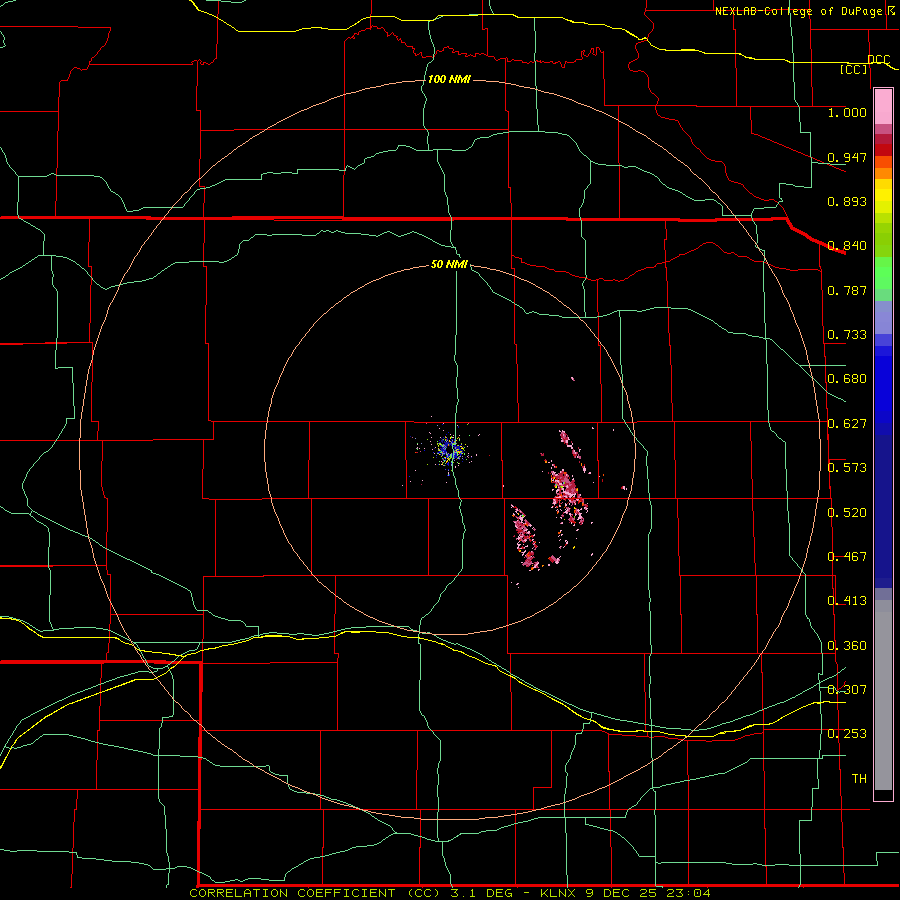Click the 0.627 scale value

click(847, 424)
